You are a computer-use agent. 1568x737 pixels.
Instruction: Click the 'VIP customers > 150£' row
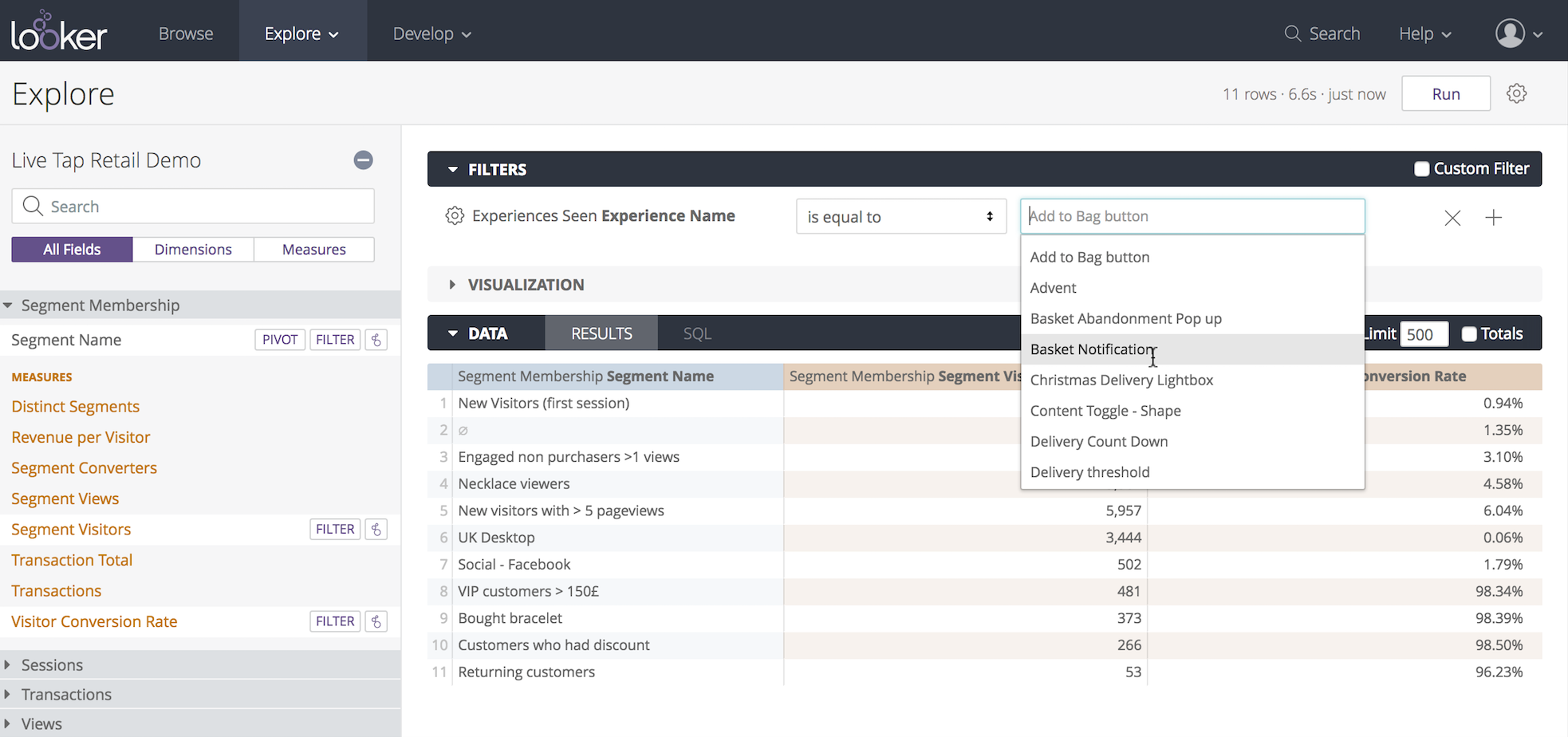[x=984, y=591]
